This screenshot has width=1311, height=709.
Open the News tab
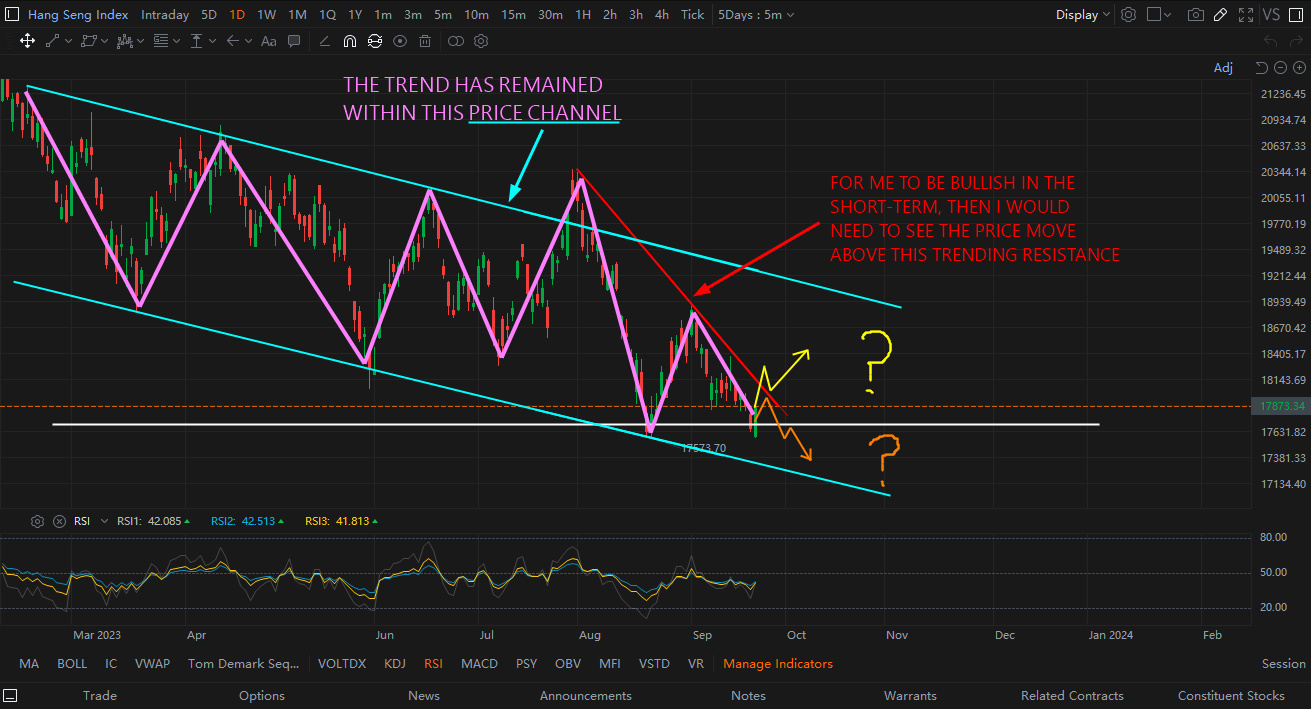click(423, 695)
